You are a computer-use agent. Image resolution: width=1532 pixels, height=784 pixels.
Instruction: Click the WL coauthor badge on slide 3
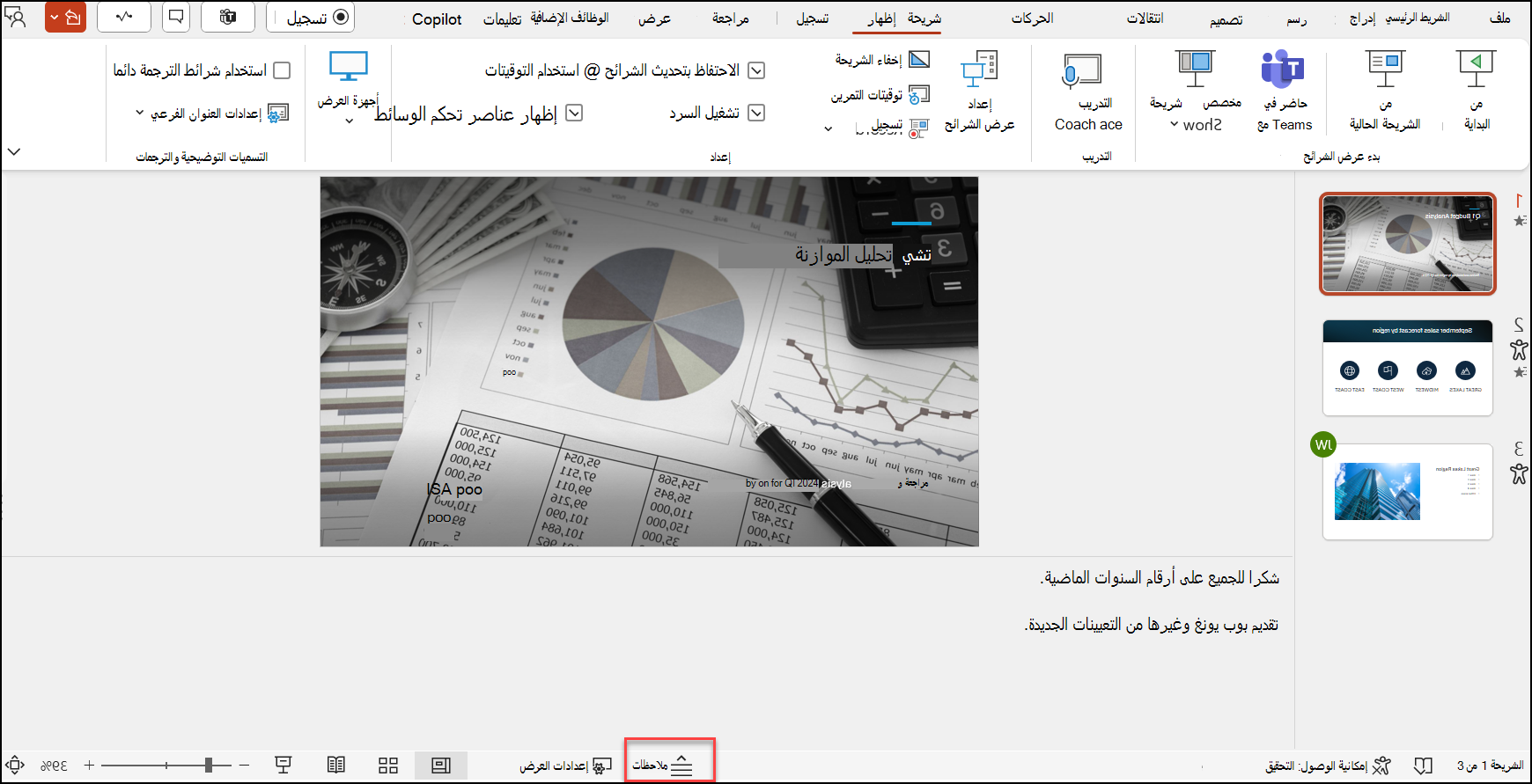1323,444
